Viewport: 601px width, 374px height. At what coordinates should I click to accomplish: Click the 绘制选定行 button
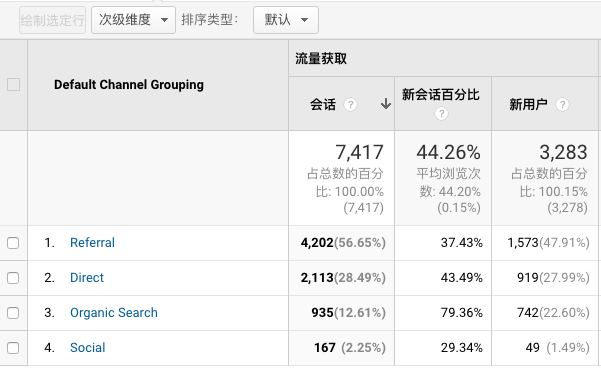point(53,20)
